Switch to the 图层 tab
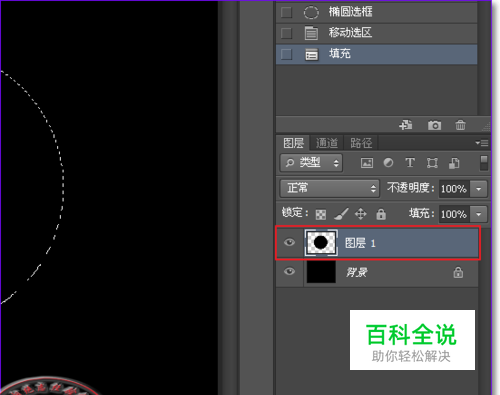The width and height of the screenshot is (500, 395). pyautogui.click(x=293, y=143)
